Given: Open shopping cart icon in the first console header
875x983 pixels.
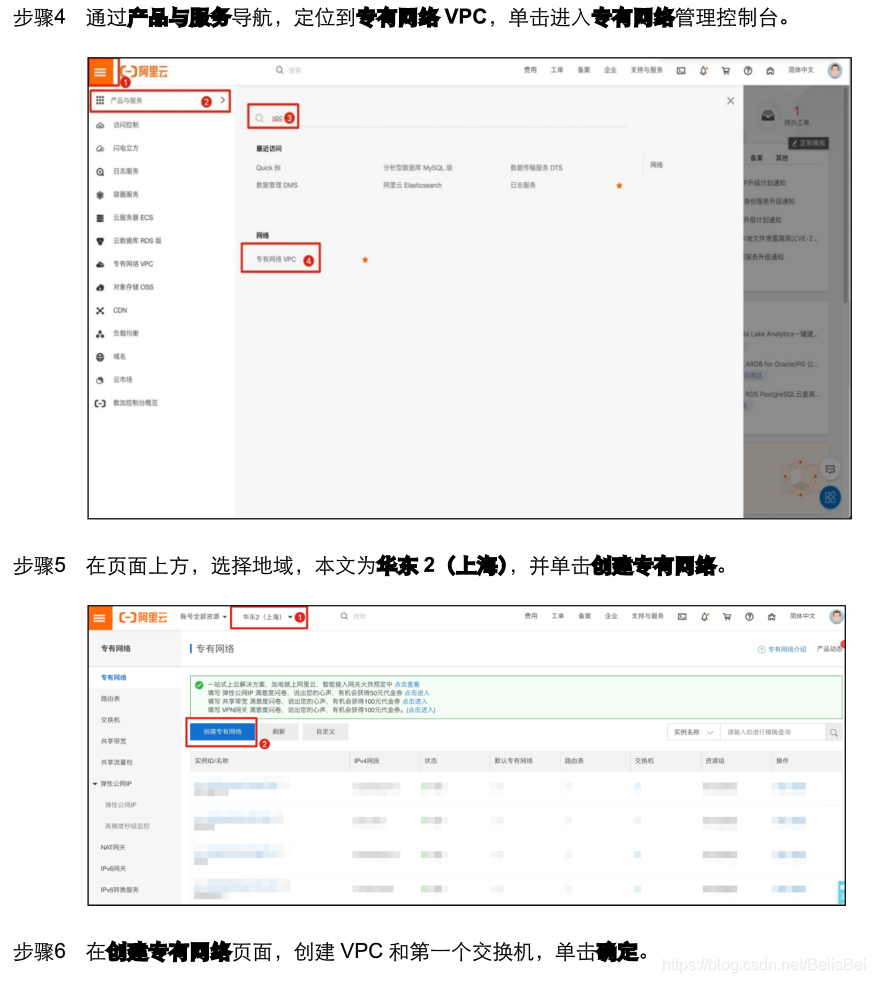Looking at the screenshot, I should coord(726,71).
